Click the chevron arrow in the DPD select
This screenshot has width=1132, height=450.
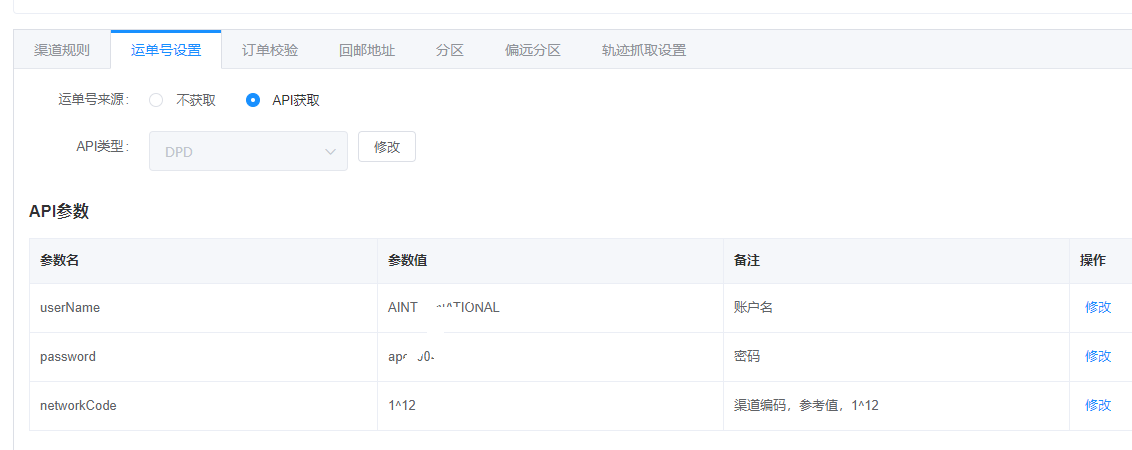pyautogui.click(x=330, y=151)
